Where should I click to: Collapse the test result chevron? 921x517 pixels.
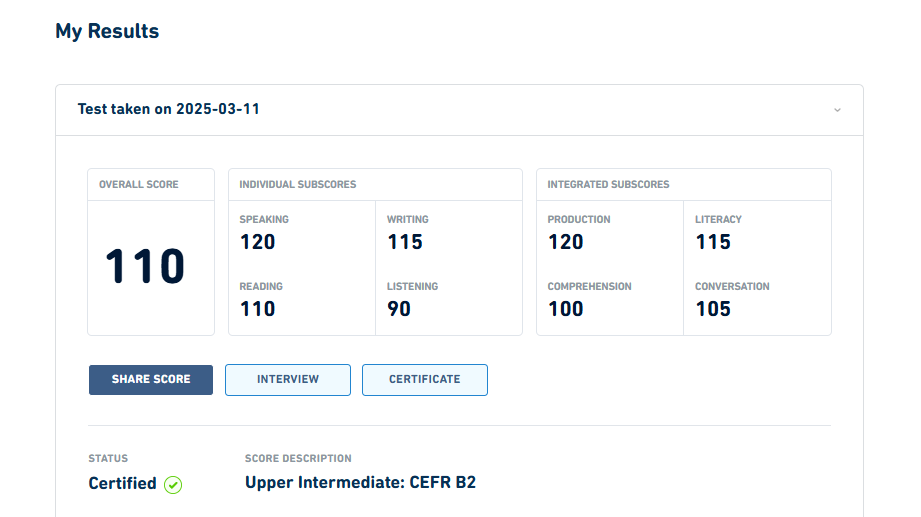coord(837,110)
